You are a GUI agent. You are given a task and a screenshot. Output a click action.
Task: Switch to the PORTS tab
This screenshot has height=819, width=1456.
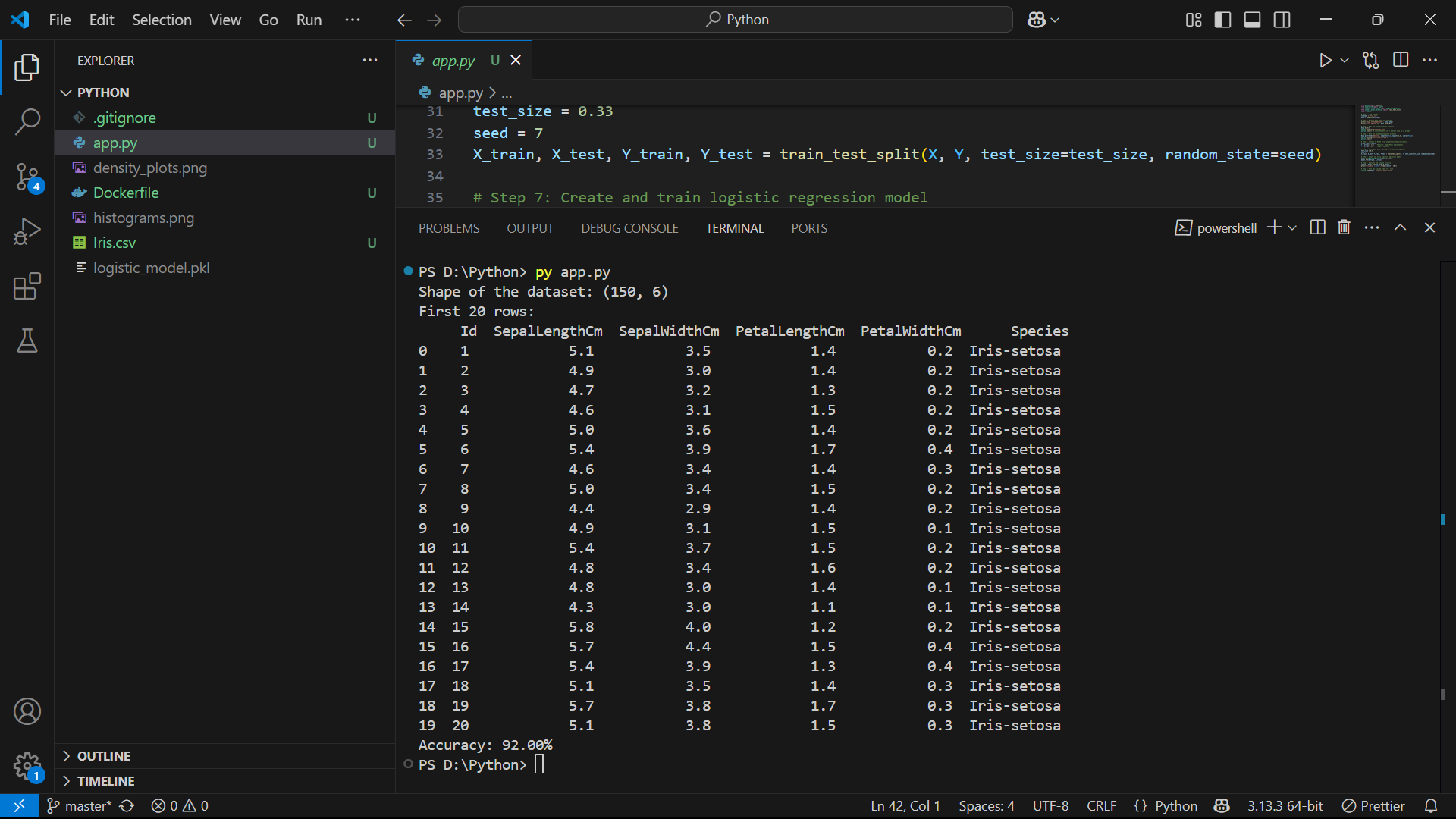tap(809, 228)
